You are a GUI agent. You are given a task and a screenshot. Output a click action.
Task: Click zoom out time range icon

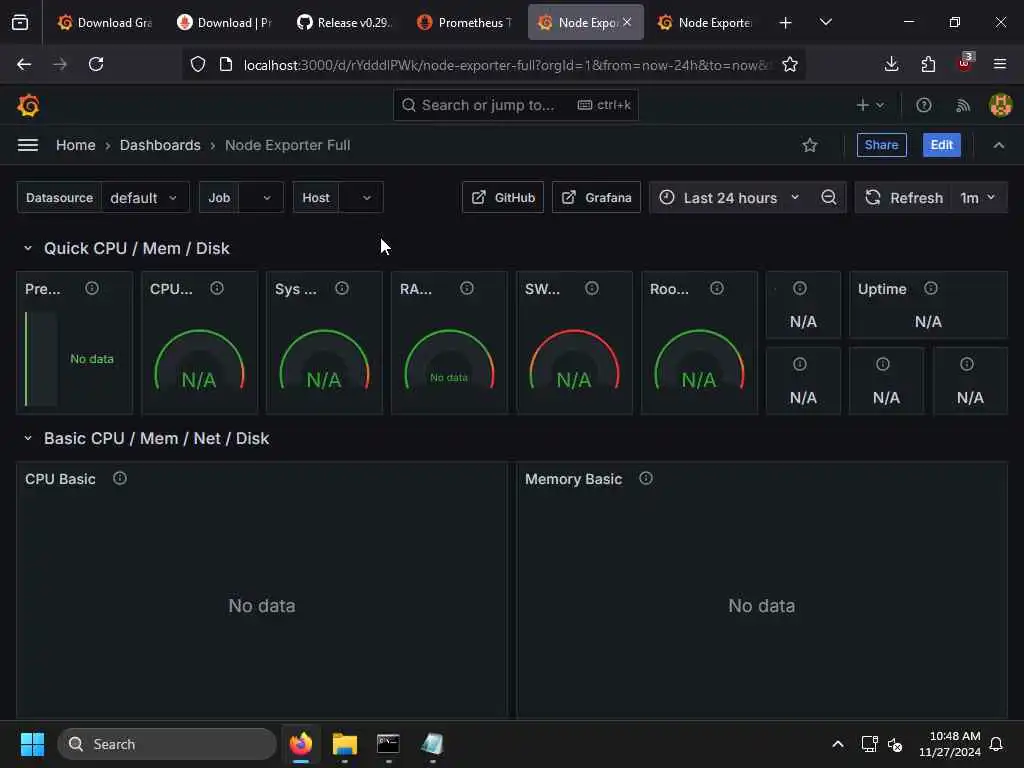coord(829,197)
